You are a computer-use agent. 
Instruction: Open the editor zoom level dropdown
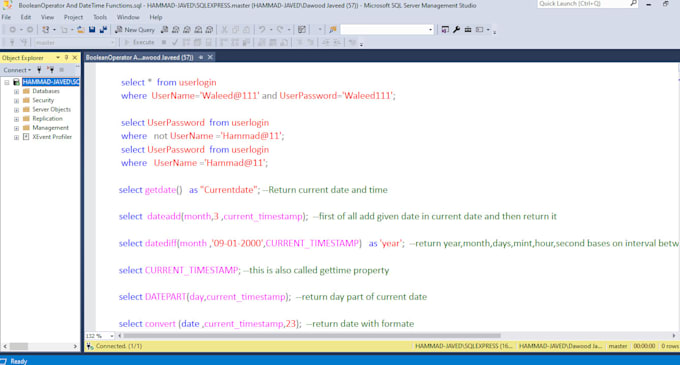[111, 336]
